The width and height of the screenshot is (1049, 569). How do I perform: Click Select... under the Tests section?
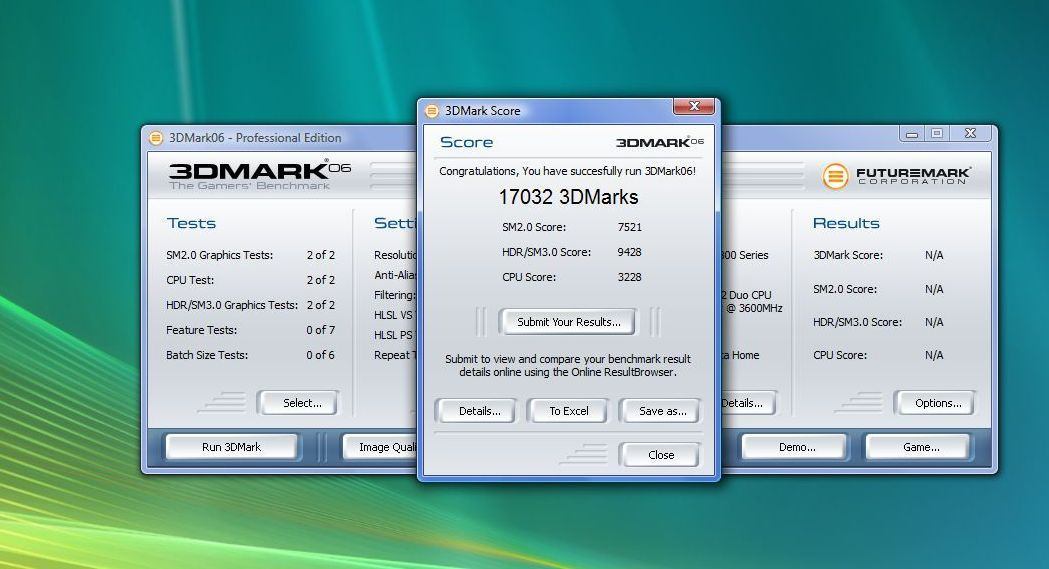tap(302, 403)
